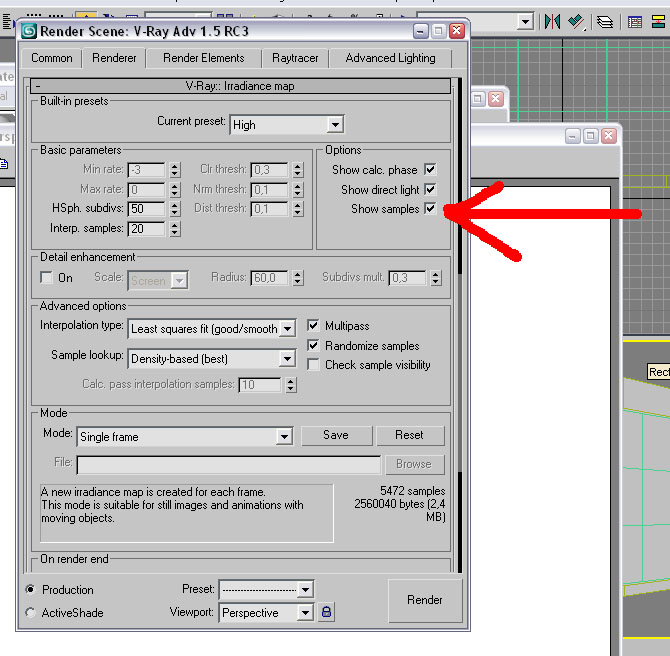Click the Render Scene title bar icon

[29, 31]
